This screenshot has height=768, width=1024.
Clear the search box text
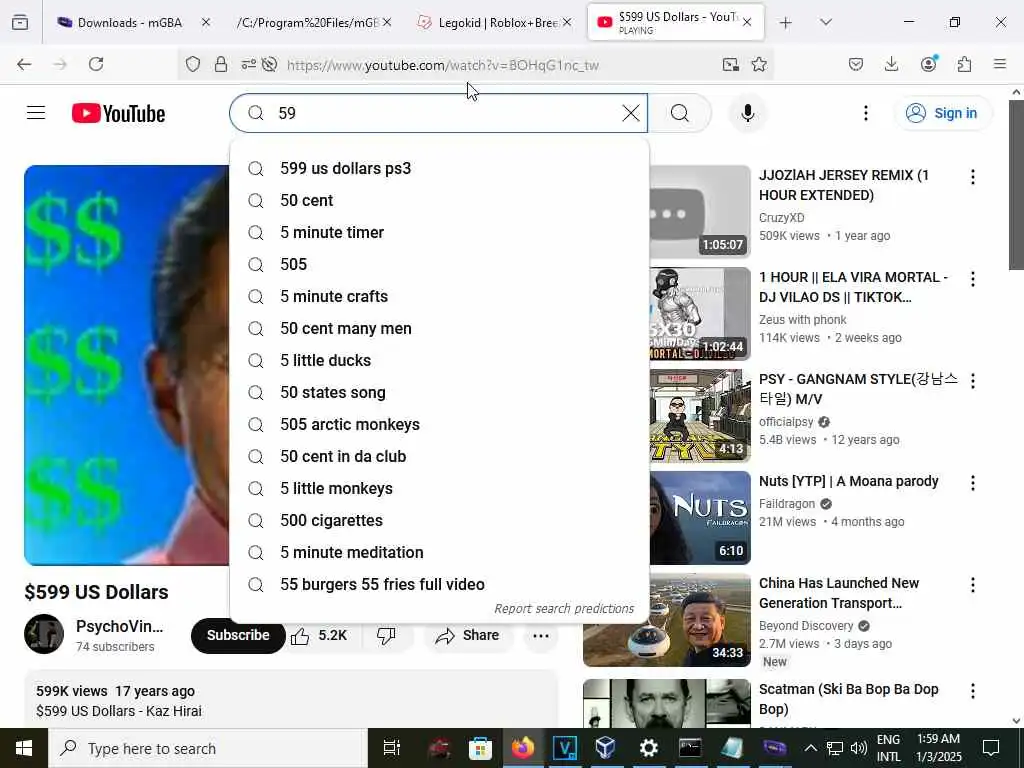click(x=630, y=113)
